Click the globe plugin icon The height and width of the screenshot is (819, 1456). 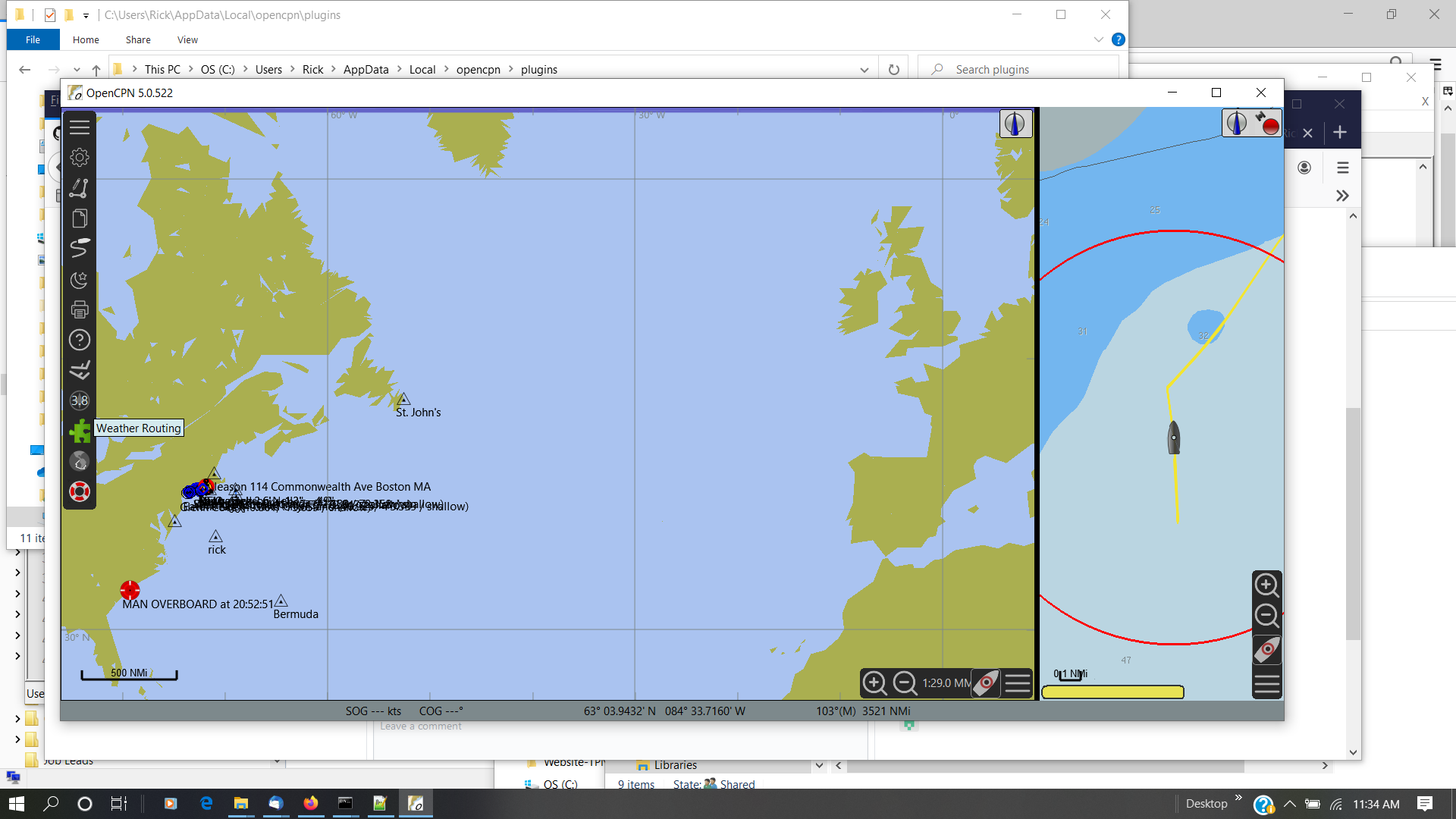click(x=80, y=461)
